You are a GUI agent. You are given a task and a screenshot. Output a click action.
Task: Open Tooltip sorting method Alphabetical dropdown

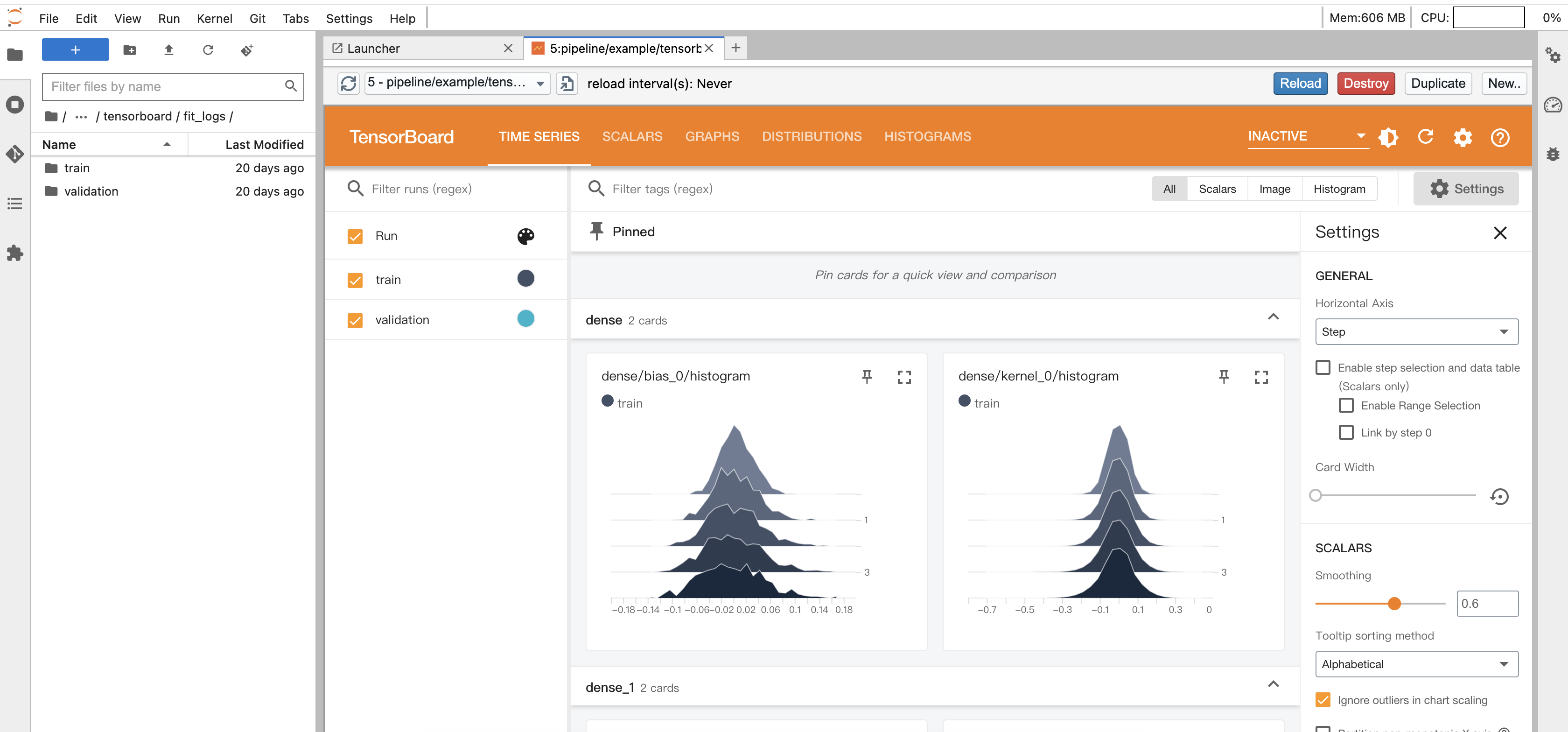[x=1416, y=664]
